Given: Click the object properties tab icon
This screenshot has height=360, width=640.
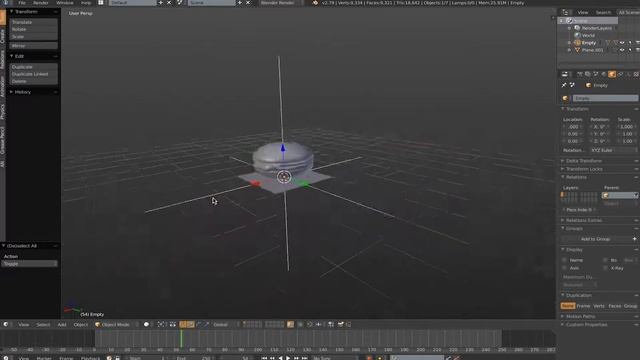Looking at the screenshot, I should pos(611,74).
